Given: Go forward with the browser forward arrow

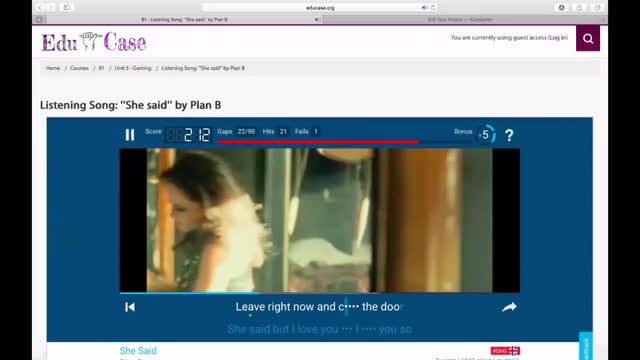Looking at the screenshot, I should pyautogui.click(x=51, y=7).
